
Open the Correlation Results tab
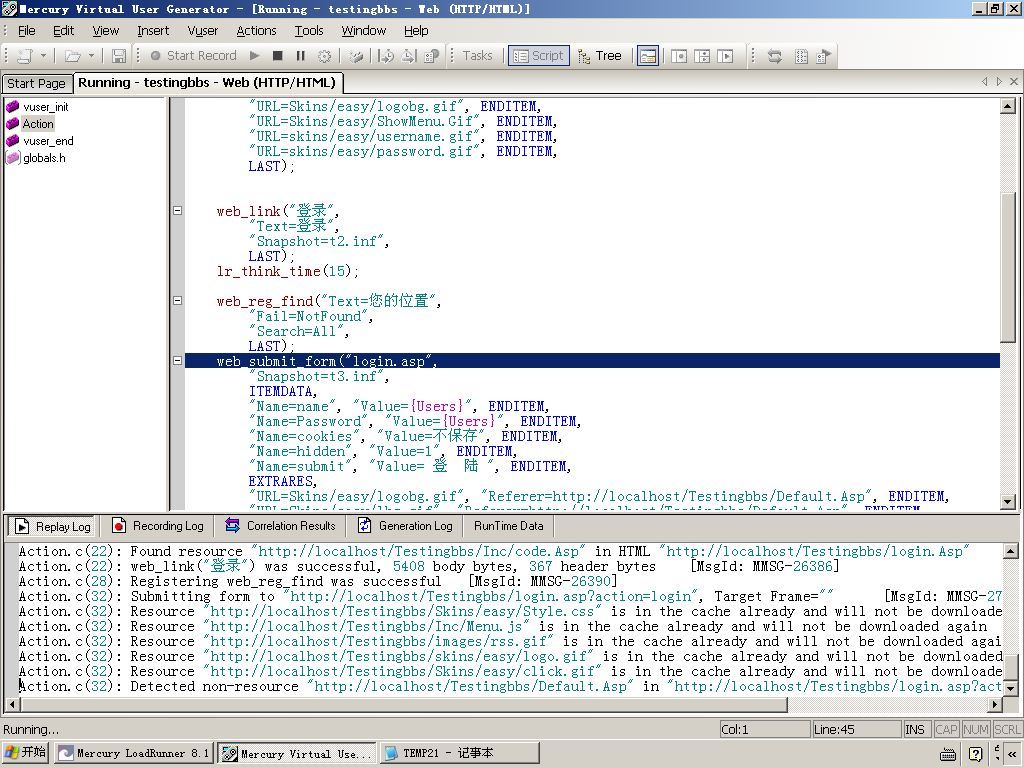coord(280,526)
